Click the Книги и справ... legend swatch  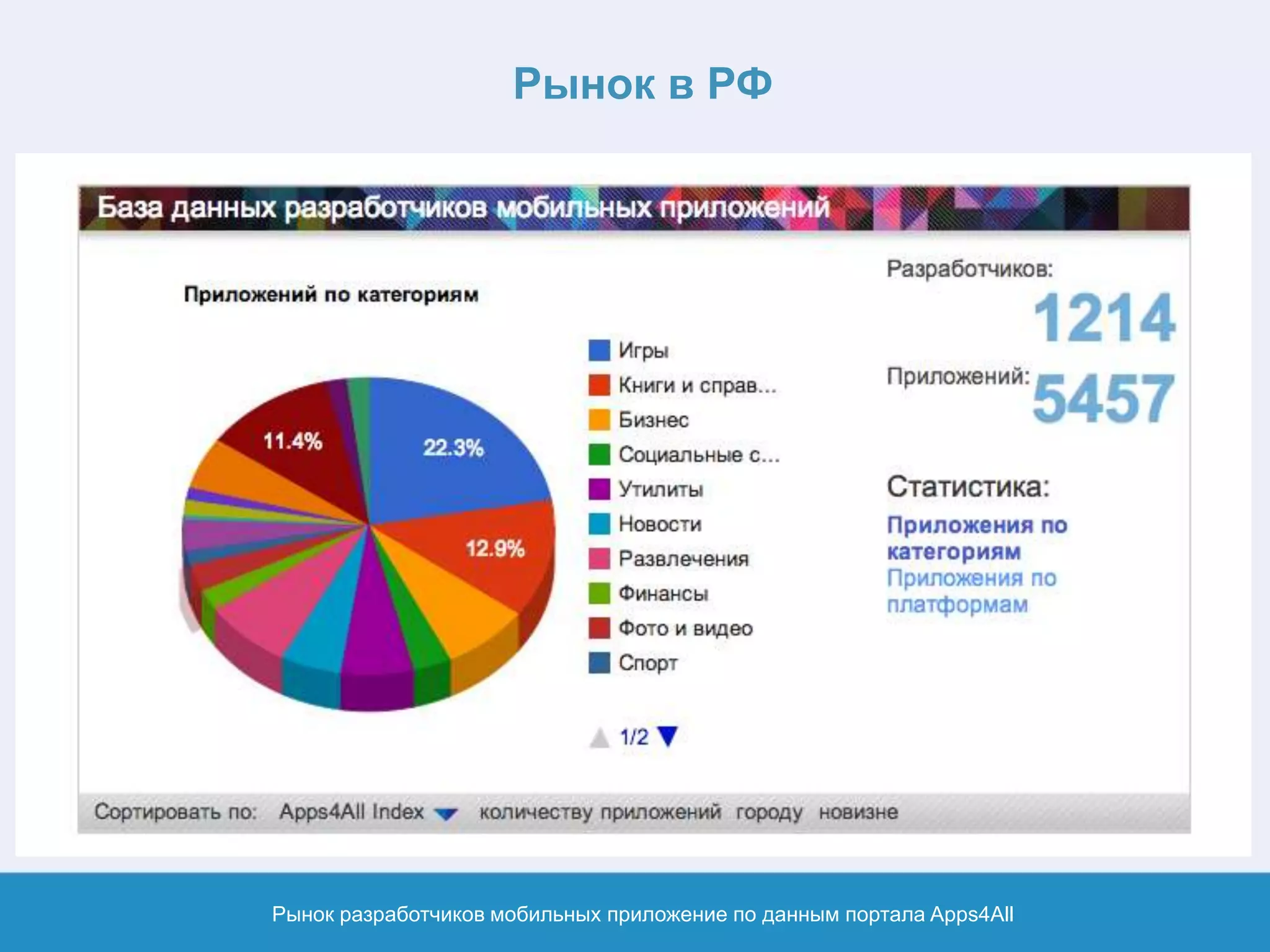click(x=599, y=385)
